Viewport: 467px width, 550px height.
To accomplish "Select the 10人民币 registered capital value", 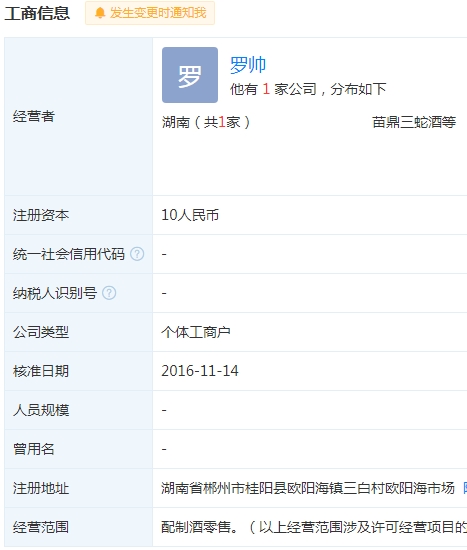I will tap(190, 215).
